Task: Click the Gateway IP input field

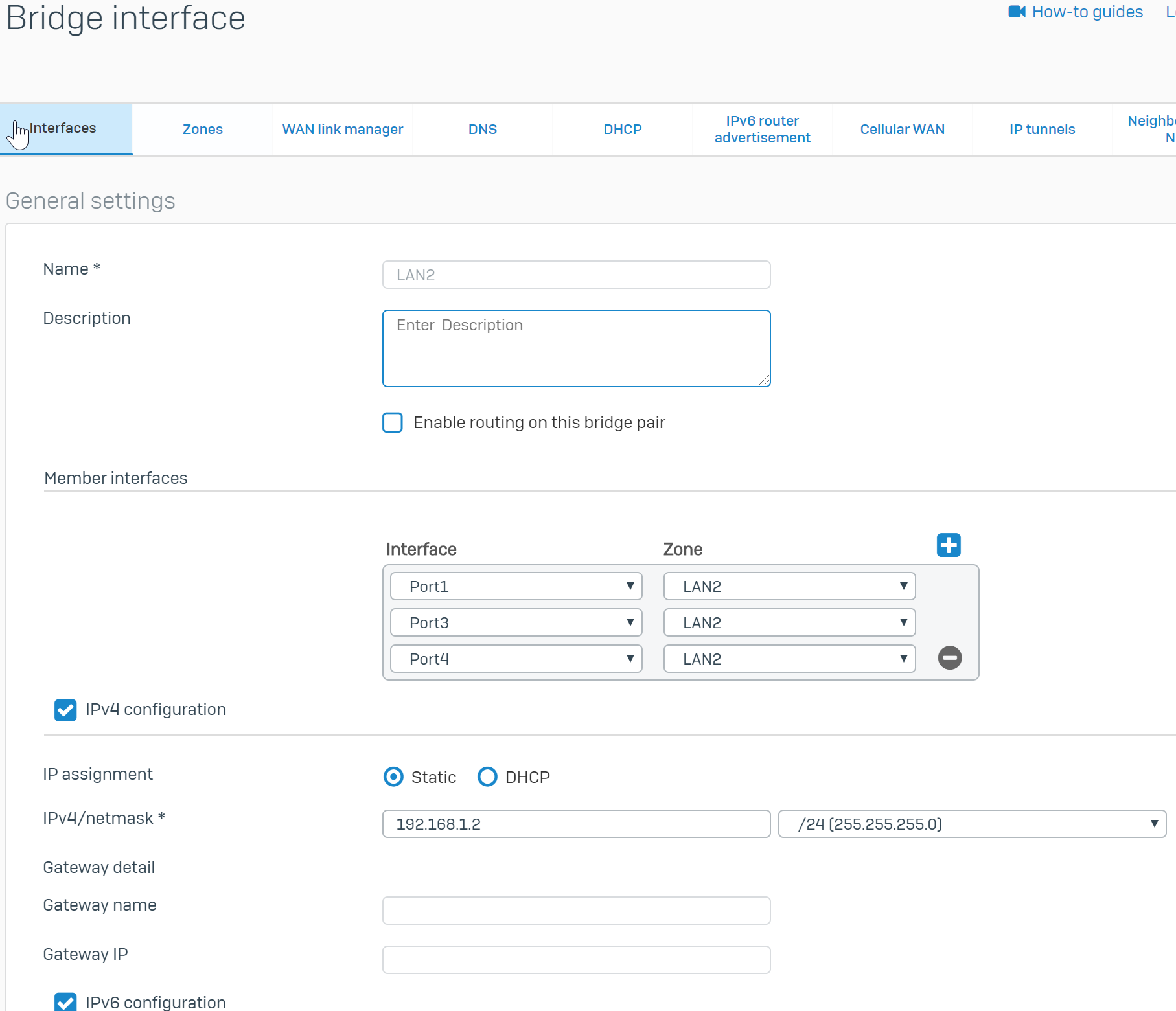Action: coord(577,960)
